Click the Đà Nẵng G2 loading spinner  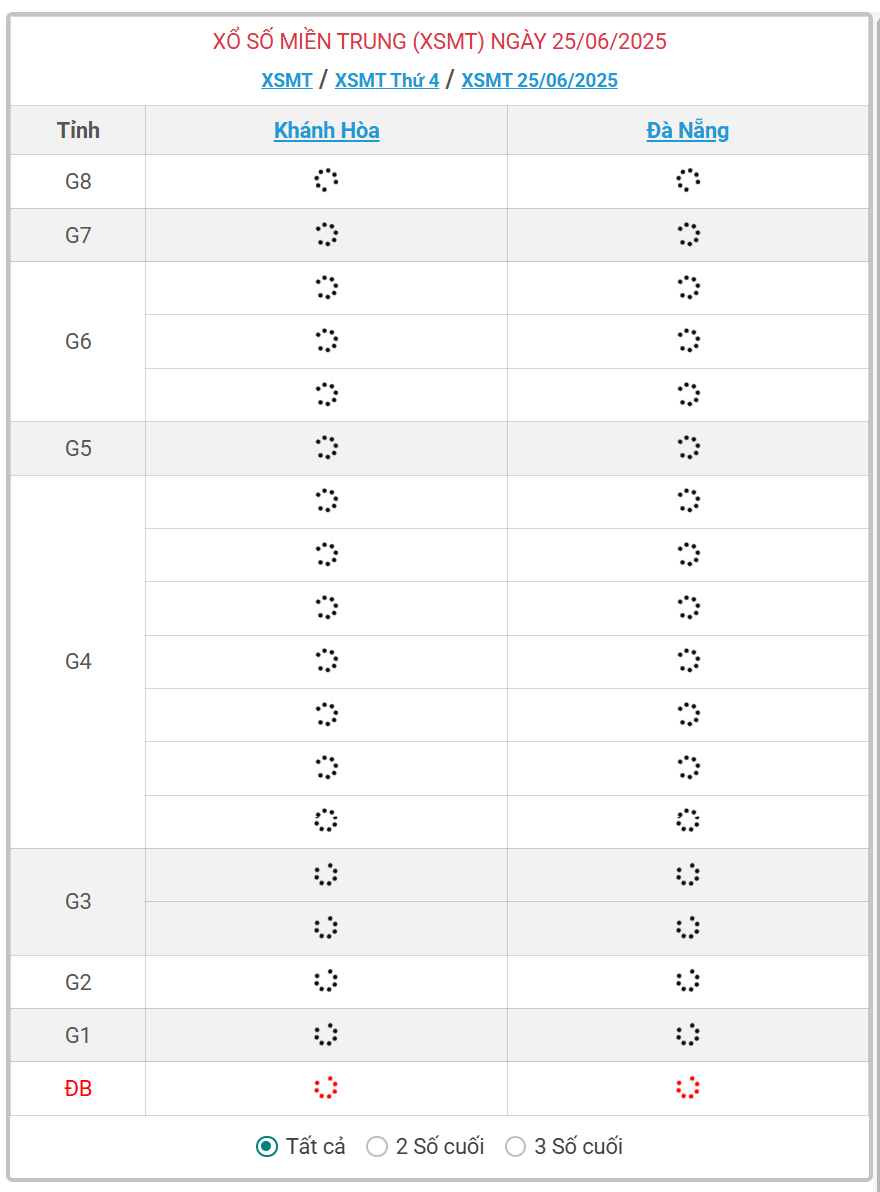pos(688,981)
